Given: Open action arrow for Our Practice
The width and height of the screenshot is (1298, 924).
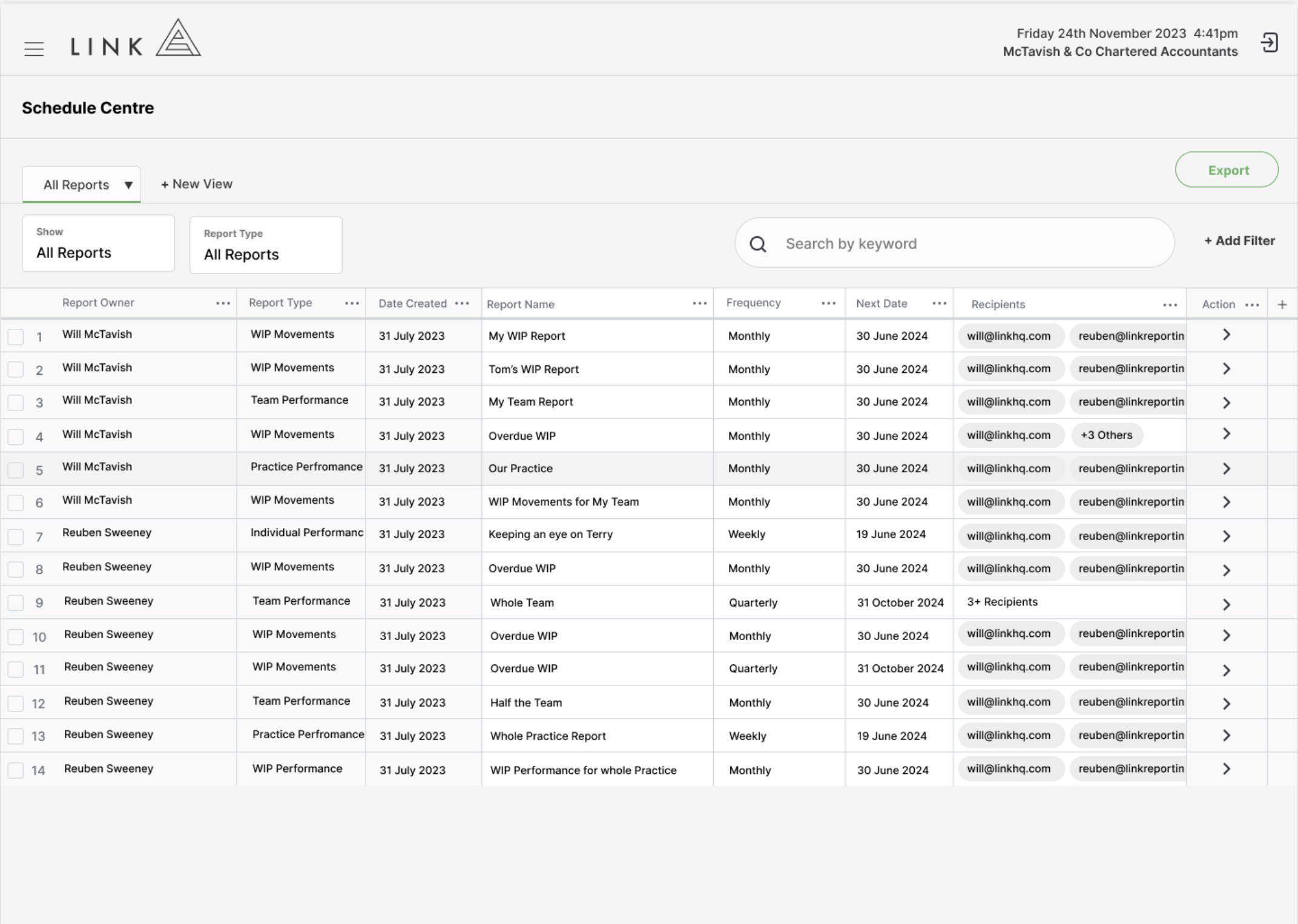Looking at the screenshot, I should (x=1226, y=469).
